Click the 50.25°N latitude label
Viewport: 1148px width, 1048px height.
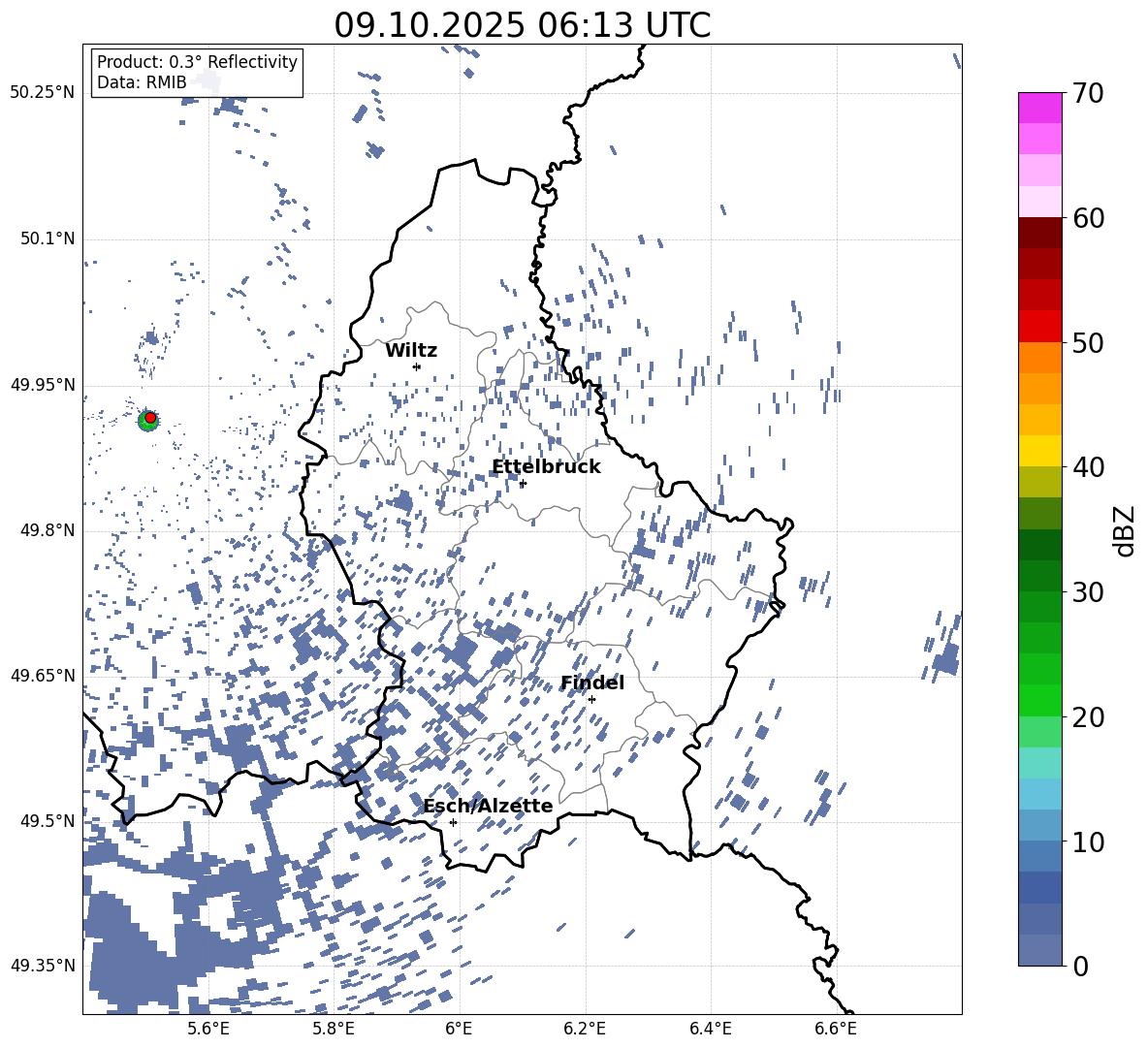[43, 93]
